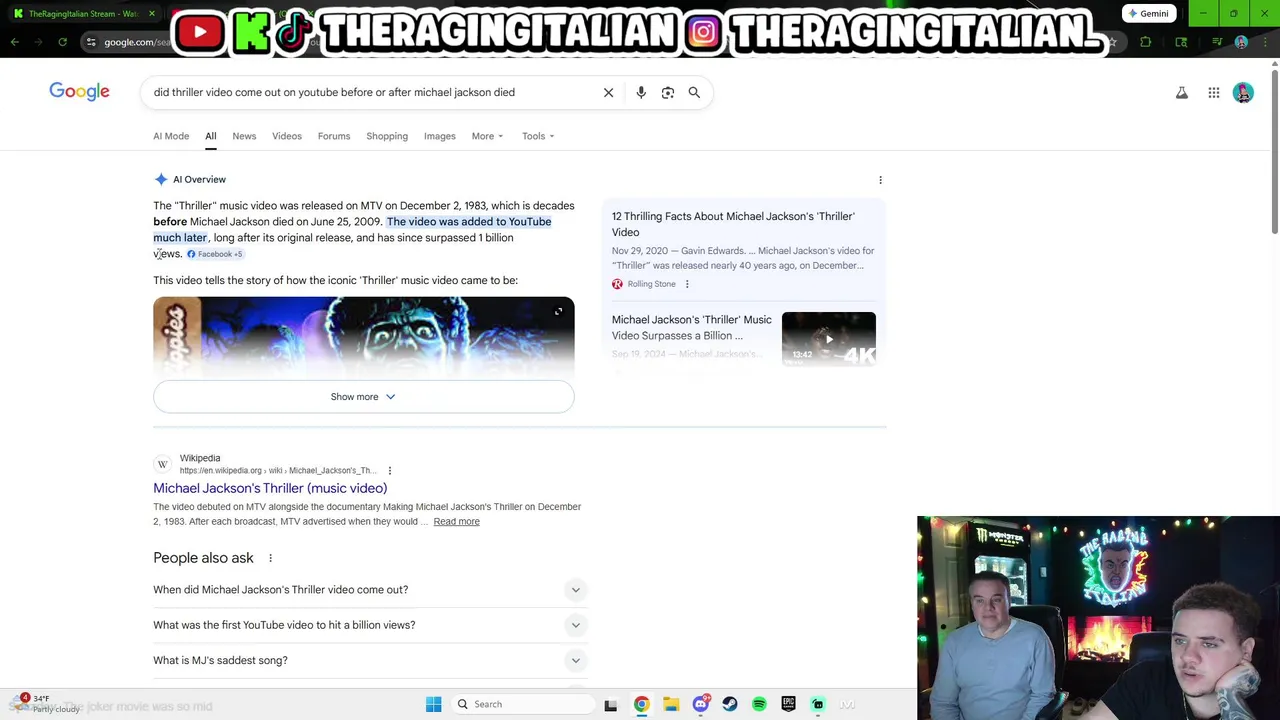The height and width of the screenshot is (720, 1280).
Task: Open the Tools dropdown
Action: pyautogui.click(x=538, y=136)
